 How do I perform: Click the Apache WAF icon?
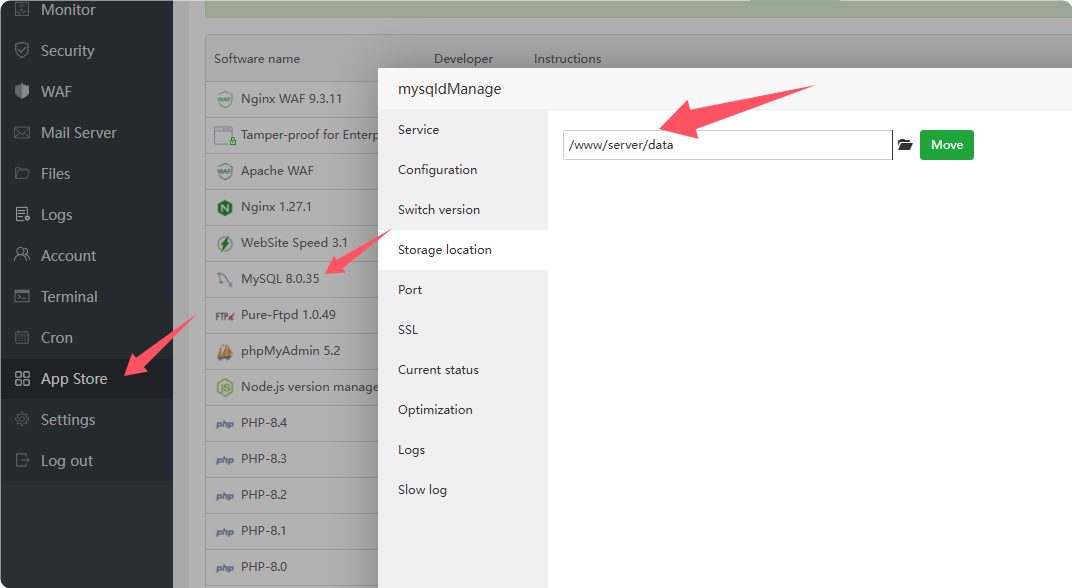[x=225, y=171]
